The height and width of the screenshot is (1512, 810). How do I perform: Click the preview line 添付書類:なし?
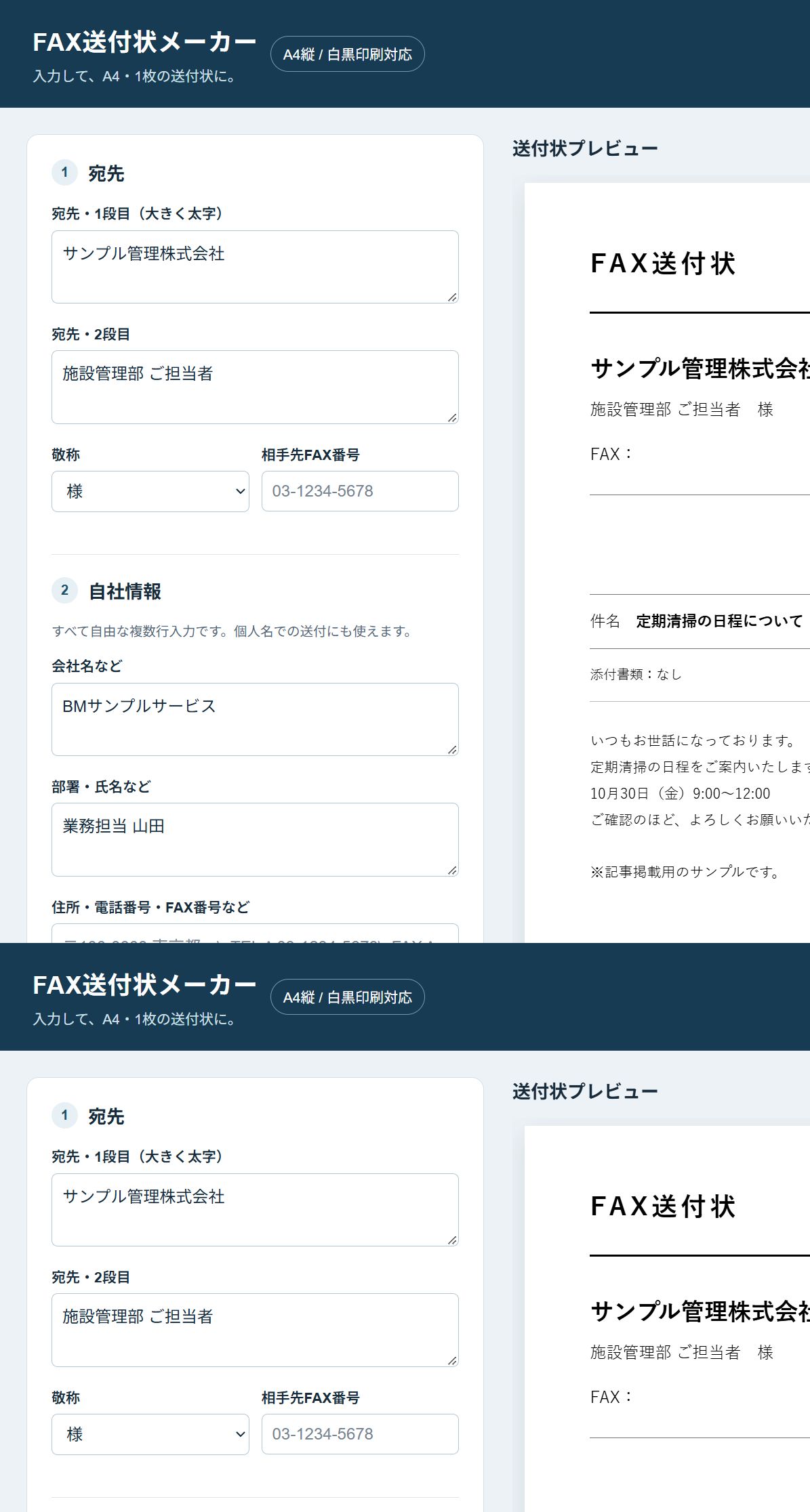[x=636, y=674]
